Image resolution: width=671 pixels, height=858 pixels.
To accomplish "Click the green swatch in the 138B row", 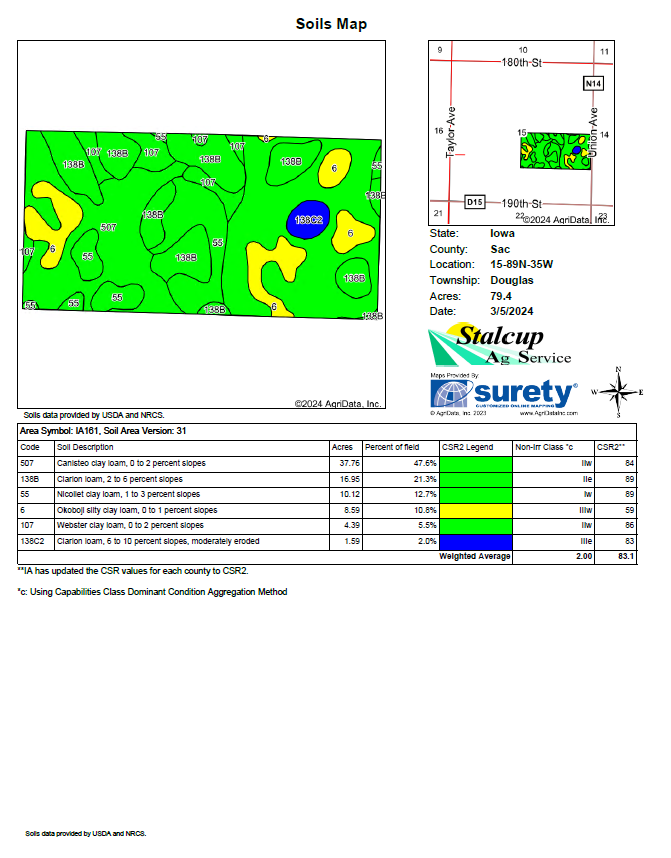I will tap(476, 479).
